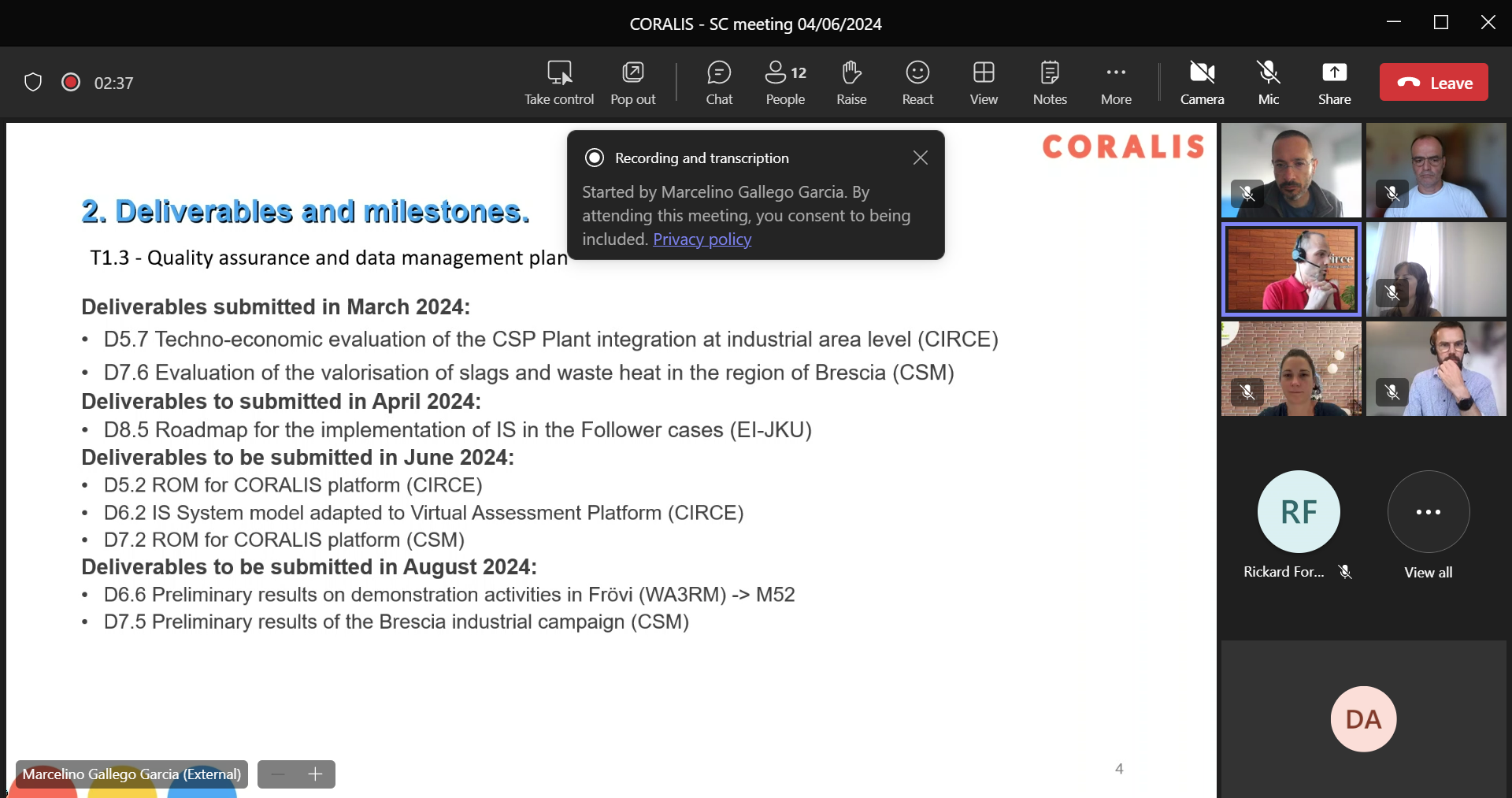The image size is (1512, 798).
Task: Raise your hand
Action: tap(851, 83)
